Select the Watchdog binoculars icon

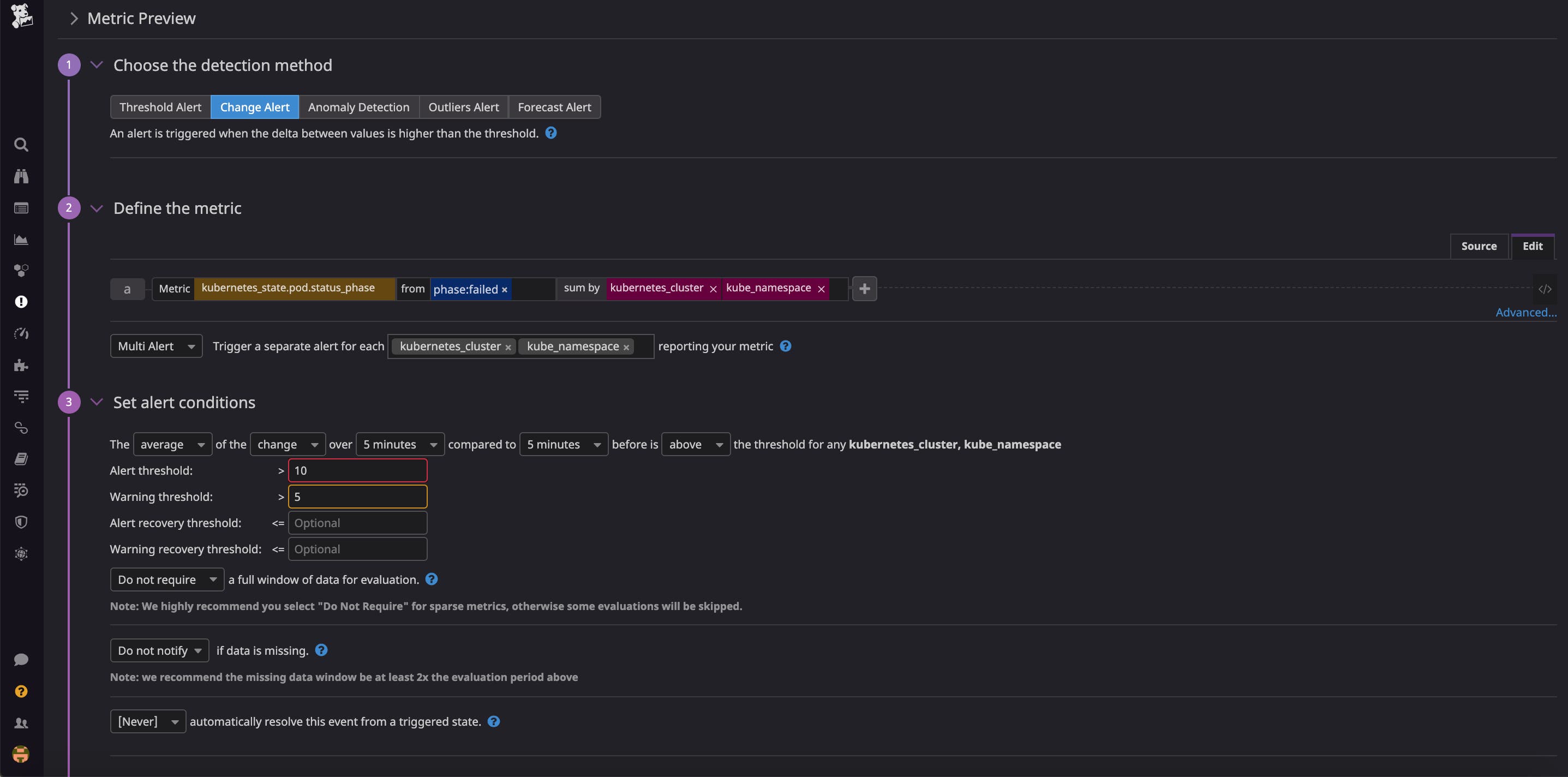[x=21, y=177]
